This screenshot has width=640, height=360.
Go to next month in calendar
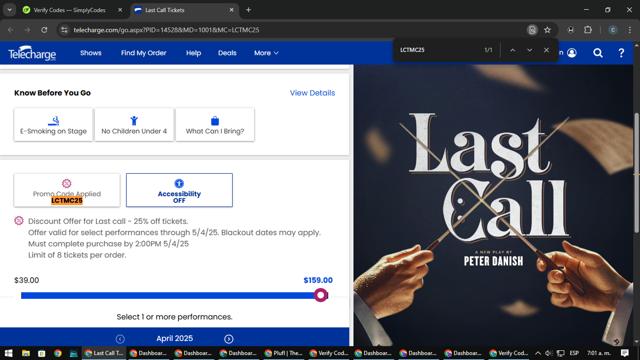pos(229,339)
